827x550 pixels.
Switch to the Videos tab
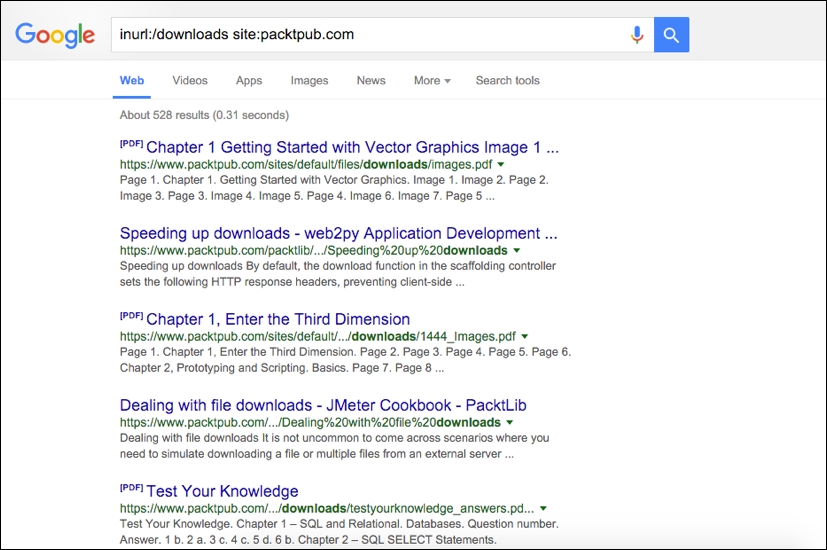pos(190,81)
